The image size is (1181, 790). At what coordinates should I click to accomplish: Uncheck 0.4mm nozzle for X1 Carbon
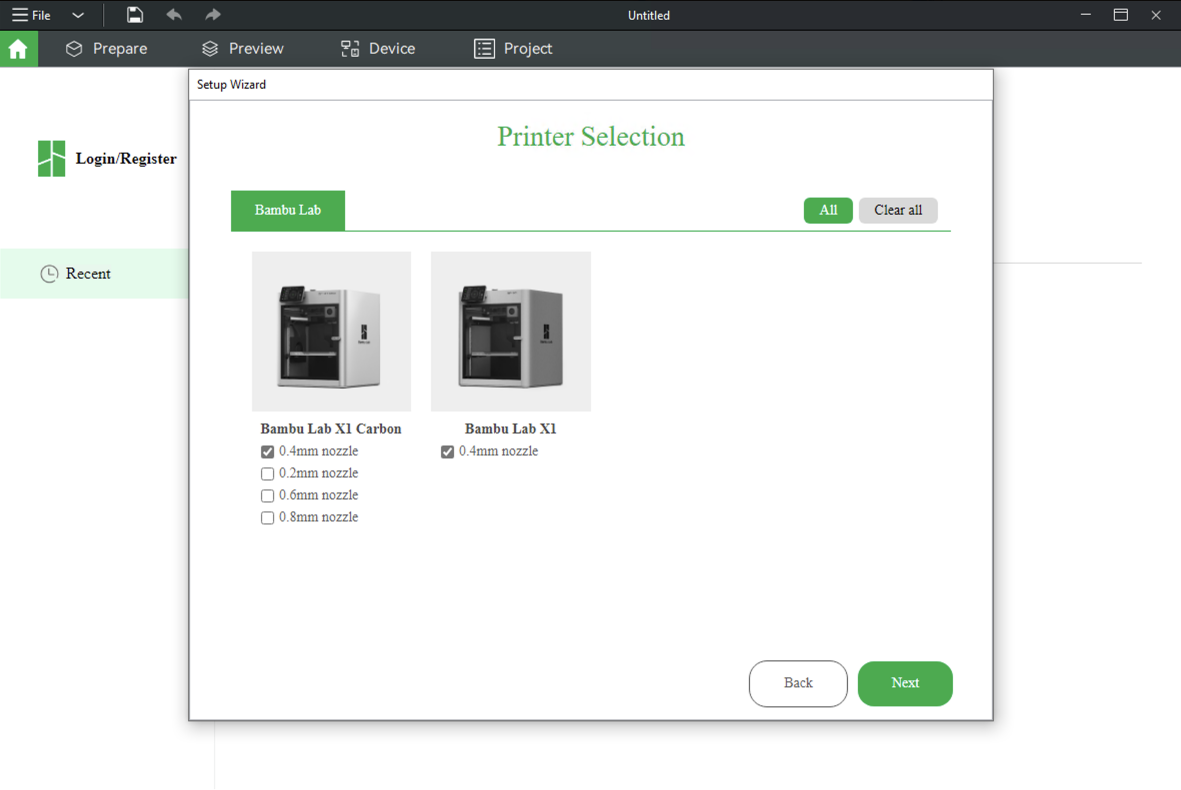click(267, 452)
